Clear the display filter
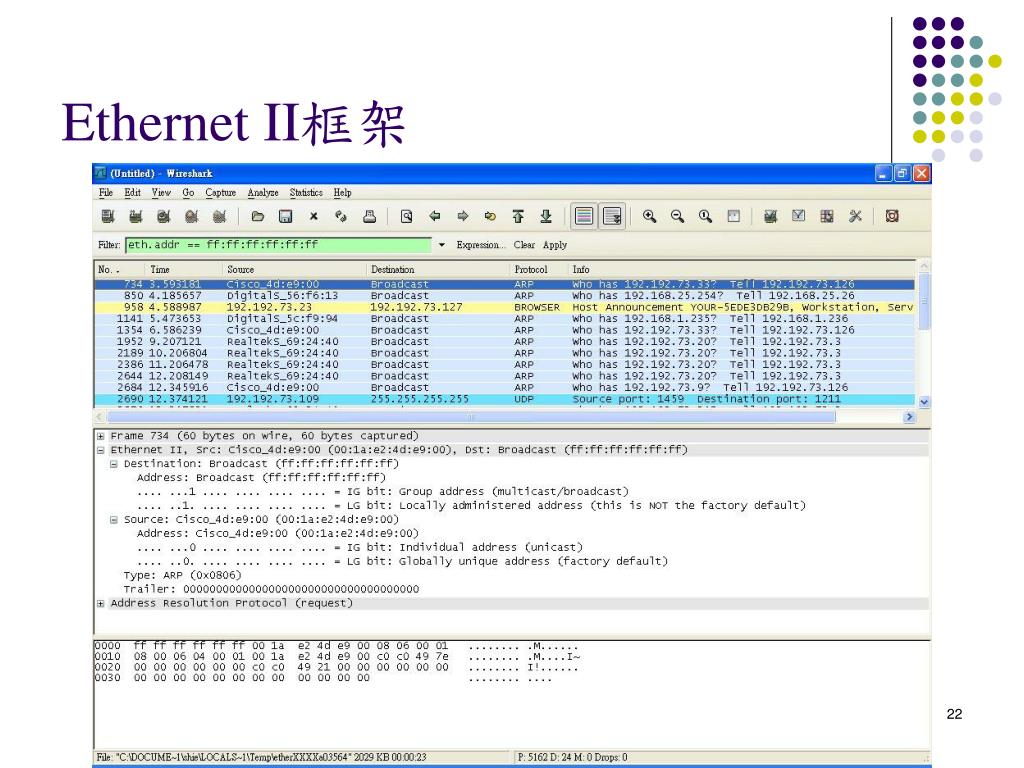 click(x=524, y=245)
